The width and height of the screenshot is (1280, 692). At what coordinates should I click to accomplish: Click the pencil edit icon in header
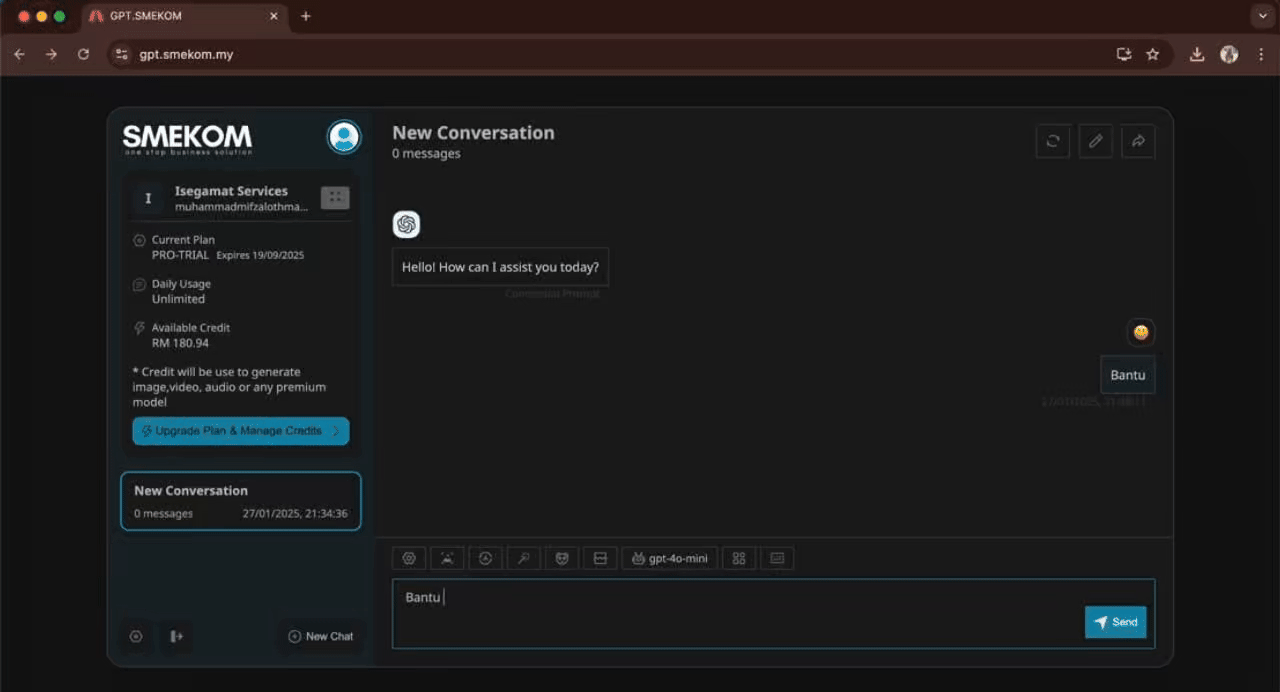pyautogui.click(x=1095, y=141)
